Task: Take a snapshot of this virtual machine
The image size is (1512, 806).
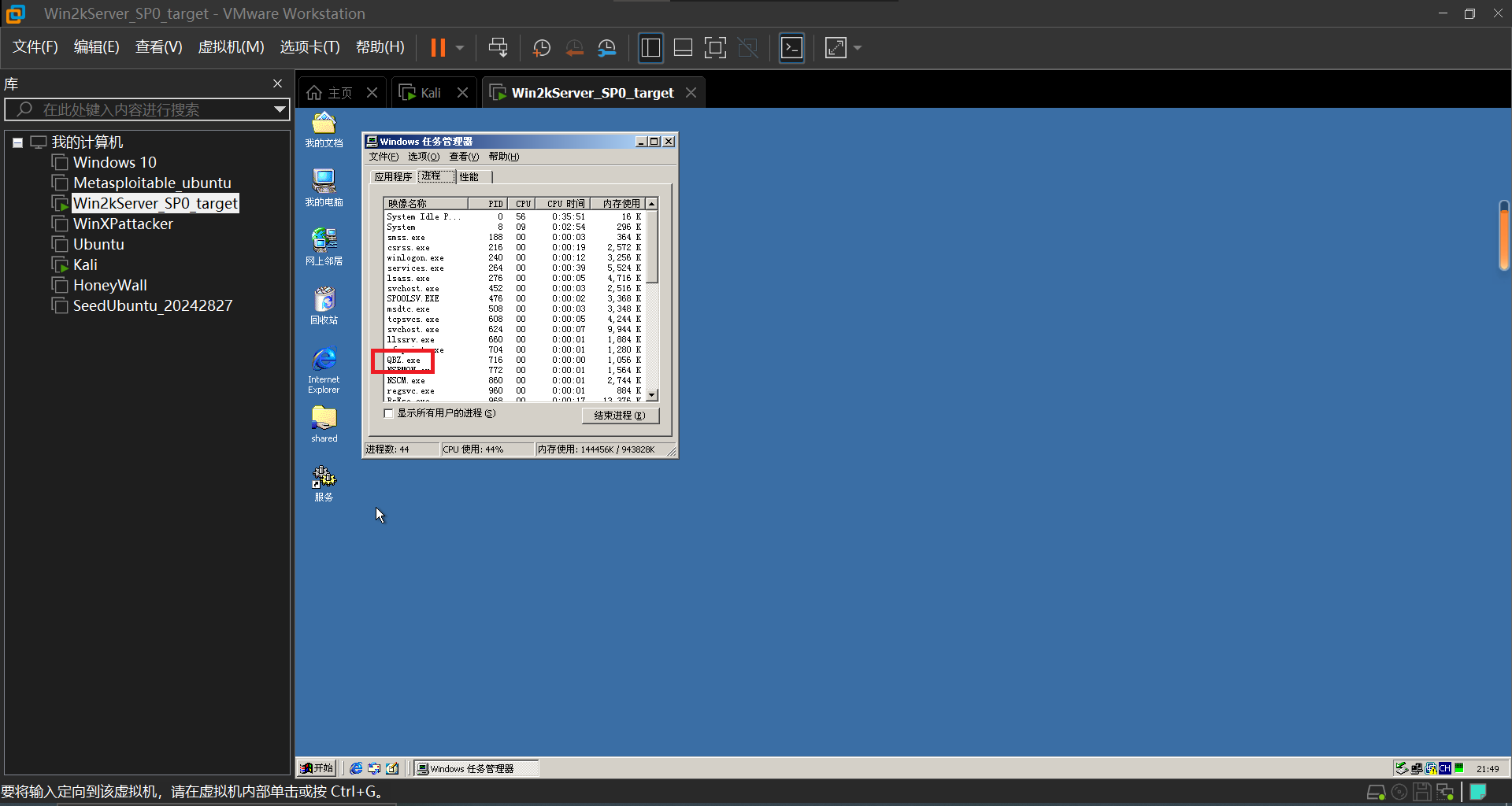Action: tap(542, 48)
